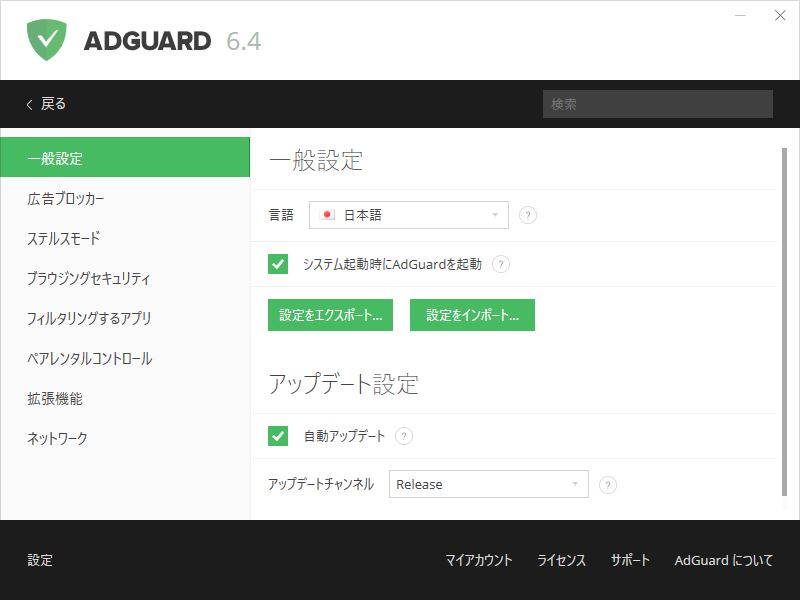
Task: Open マイアカウント link in footer
Action: [479, 560]
